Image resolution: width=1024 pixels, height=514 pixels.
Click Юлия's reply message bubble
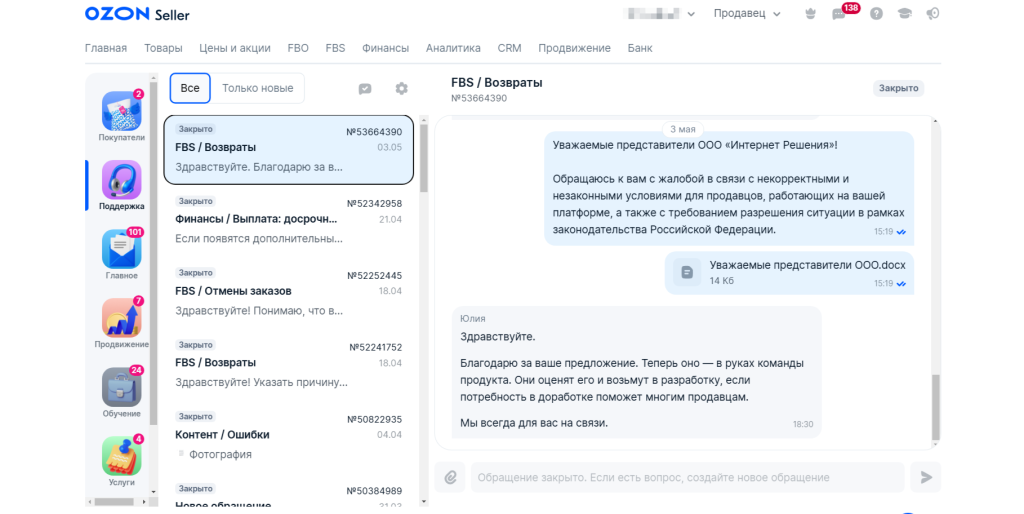point(636,372)
